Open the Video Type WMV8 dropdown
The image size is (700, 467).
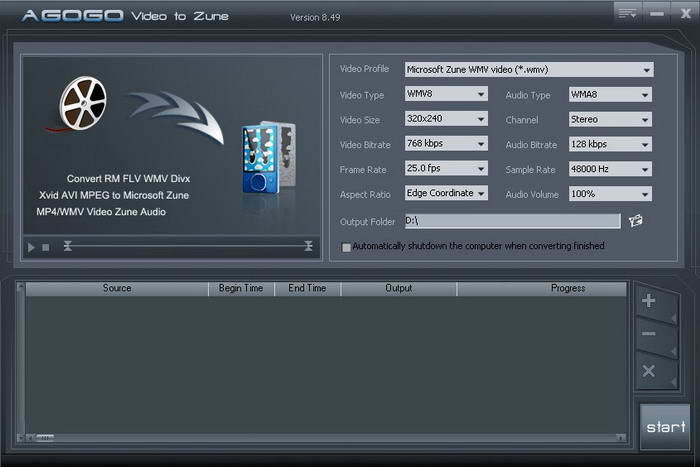click(446, 94)
